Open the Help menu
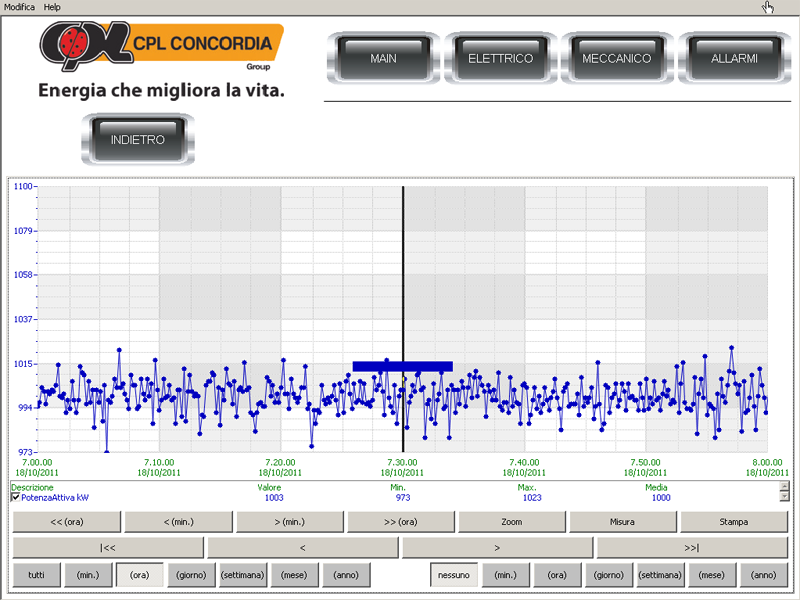 52,7
